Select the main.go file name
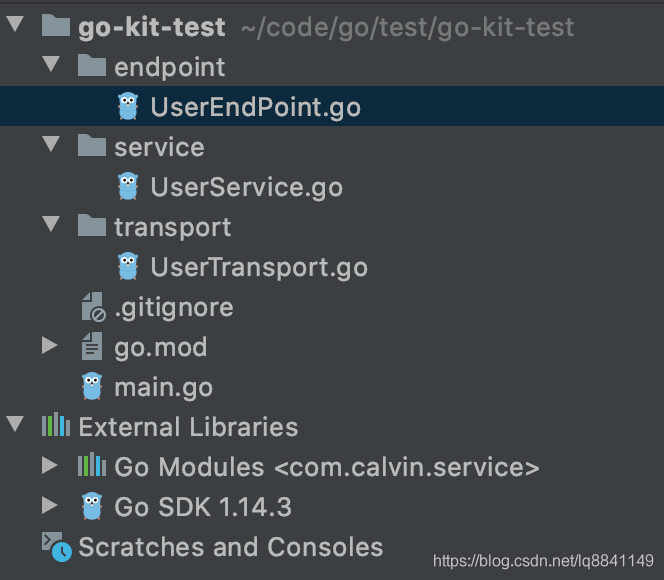Screen dimensions: 664x580 click(163, 387)
